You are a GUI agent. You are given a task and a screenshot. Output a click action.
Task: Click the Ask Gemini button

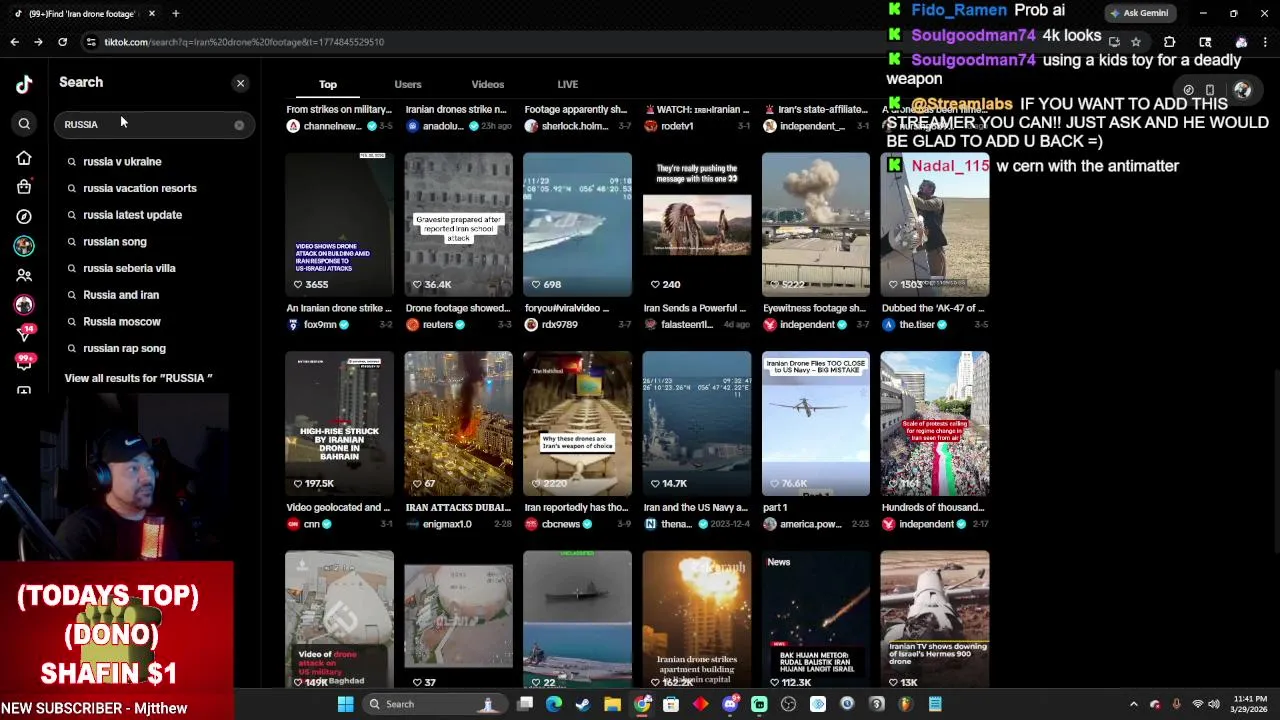point(1138,13)
